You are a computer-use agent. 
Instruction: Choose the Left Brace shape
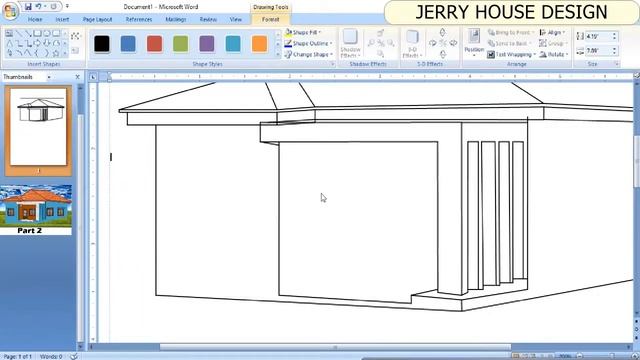[37, 53]
